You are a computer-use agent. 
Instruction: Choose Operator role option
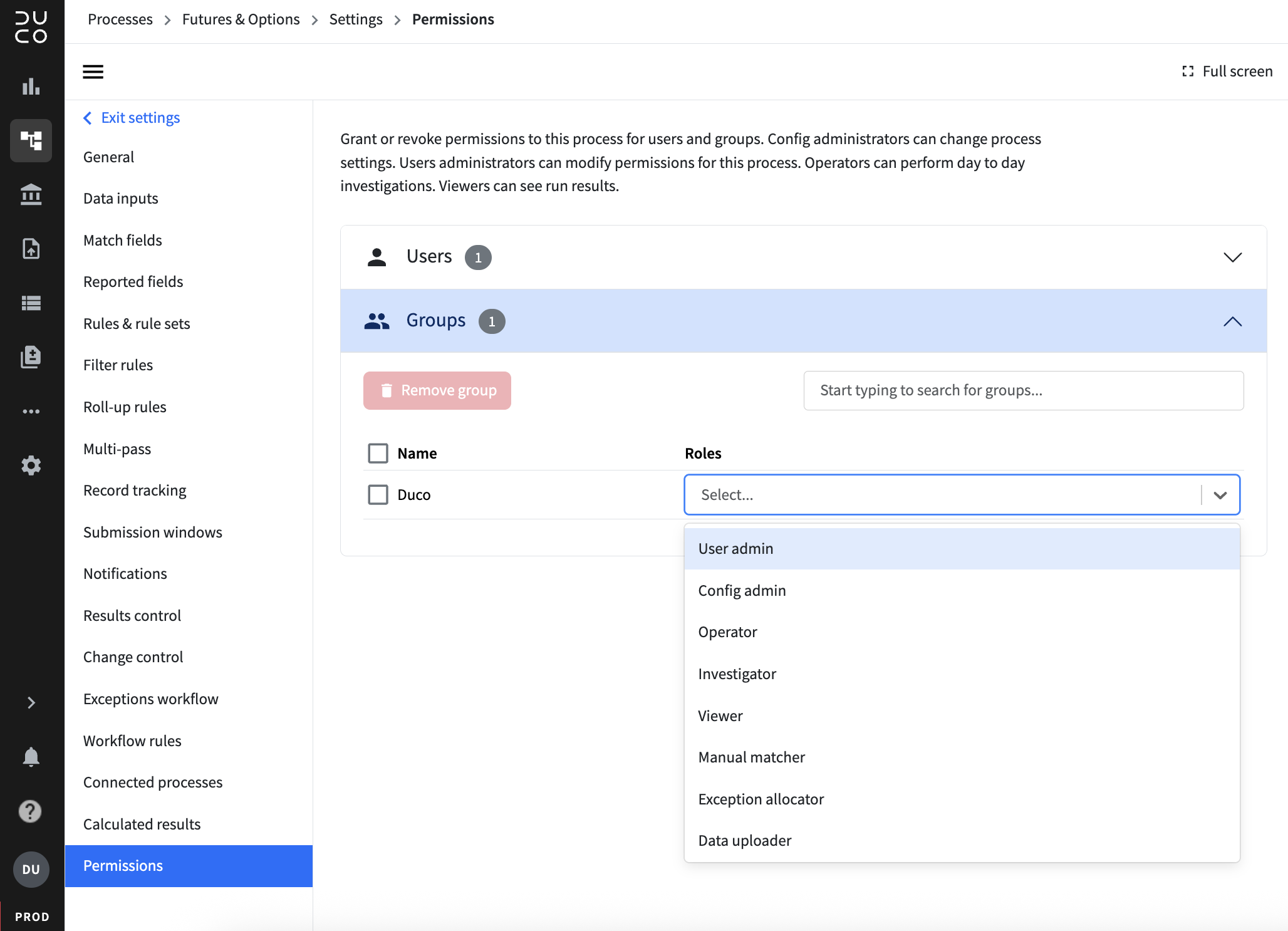pyautogui.click(x=962, y=632)
